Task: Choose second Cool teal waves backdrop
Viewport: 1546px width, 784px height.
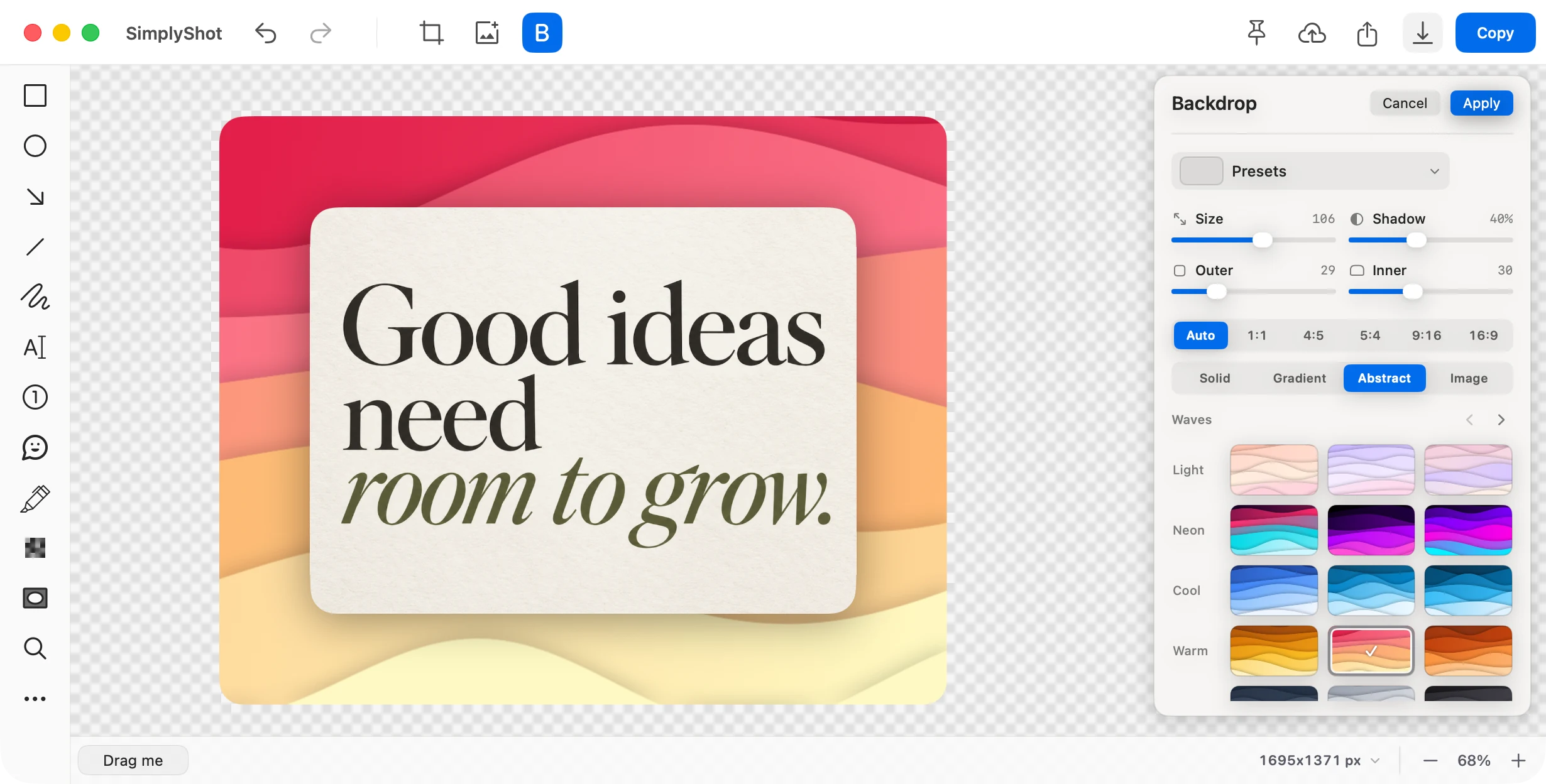Action: (x=1371, y=591)
